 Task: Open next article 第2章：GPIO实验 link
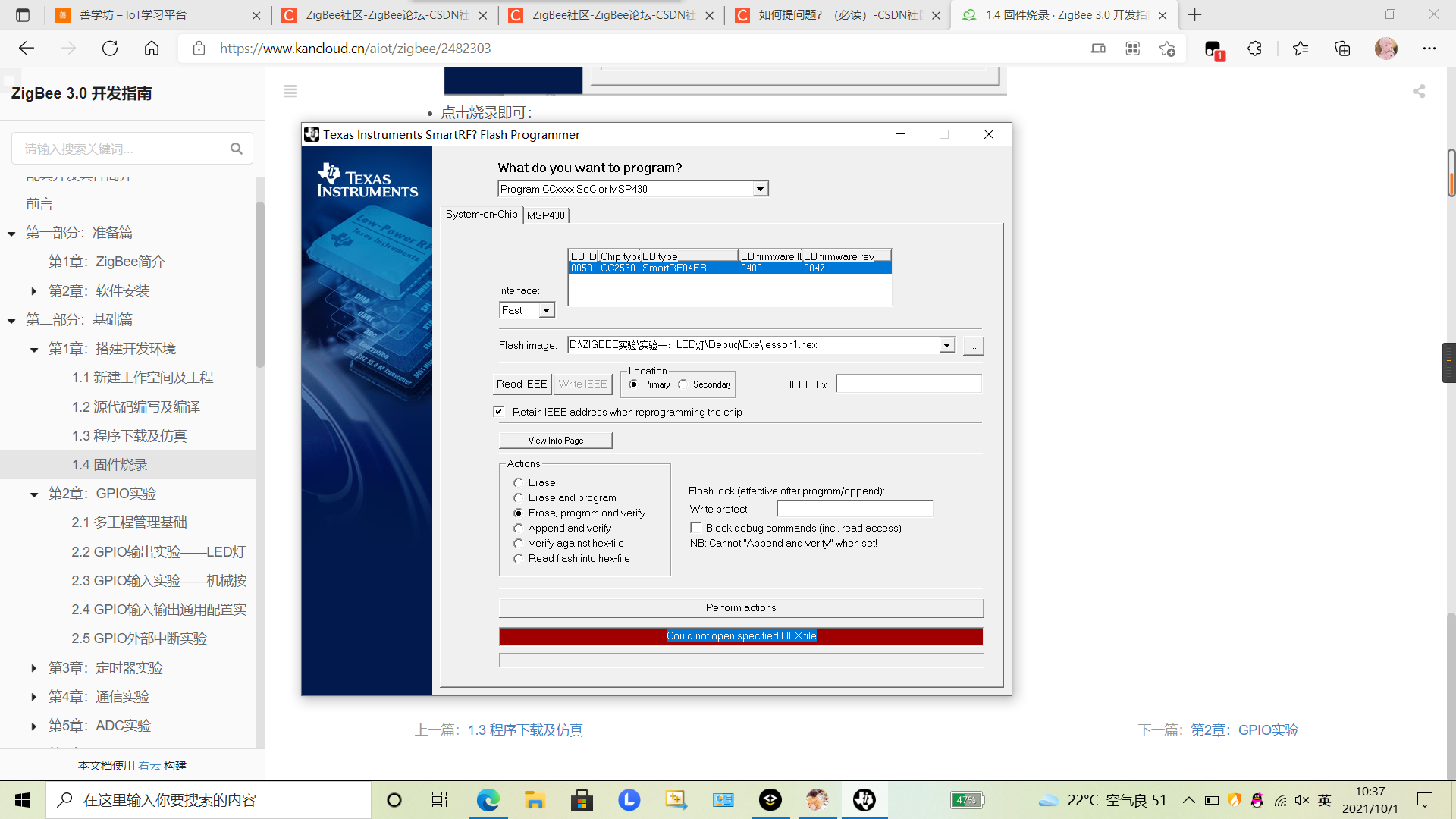click(1244, 730)
